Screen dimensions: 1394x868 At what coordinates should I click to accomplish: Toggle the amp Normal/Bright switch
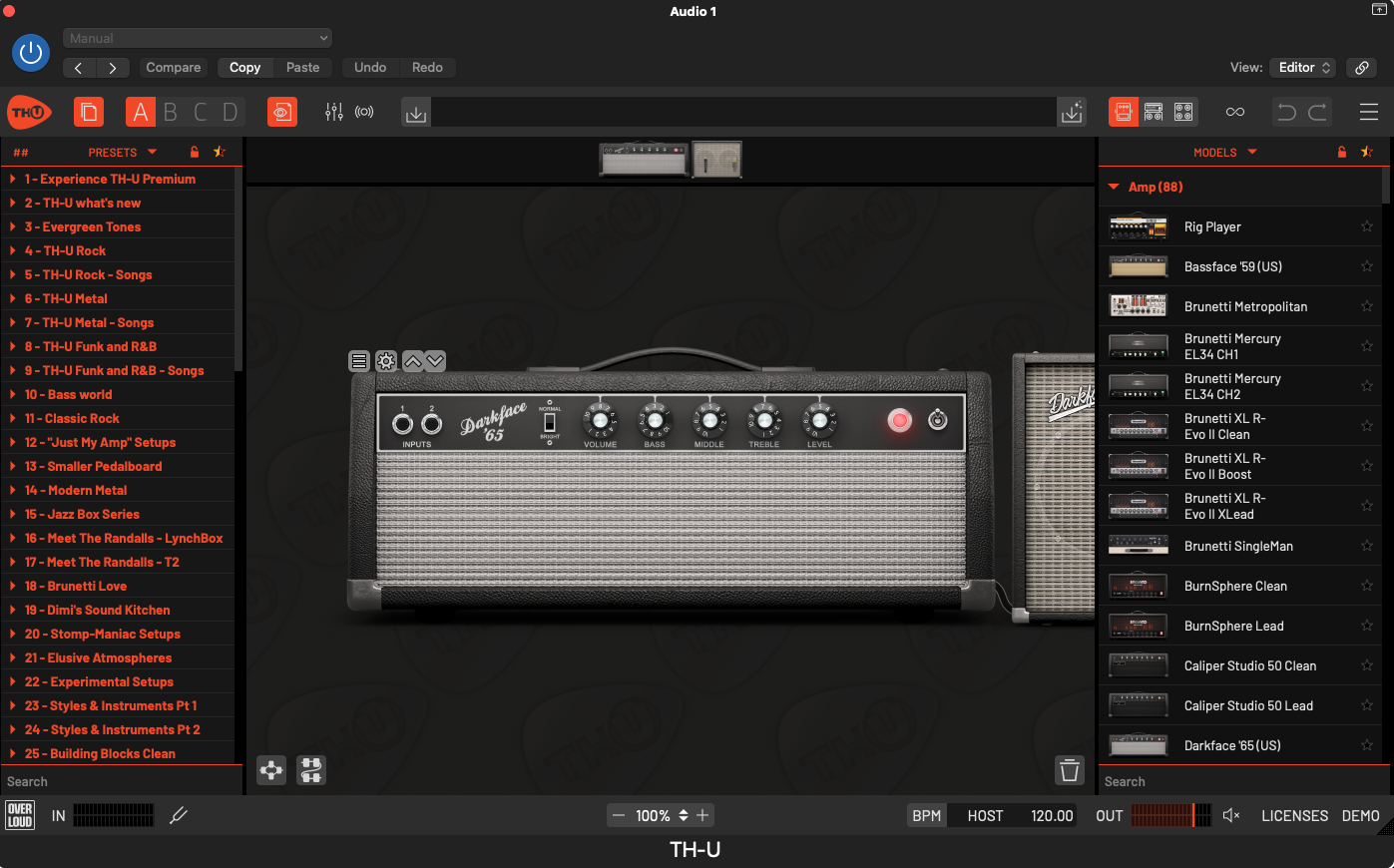pyautogui.click(x=550, y=423)
